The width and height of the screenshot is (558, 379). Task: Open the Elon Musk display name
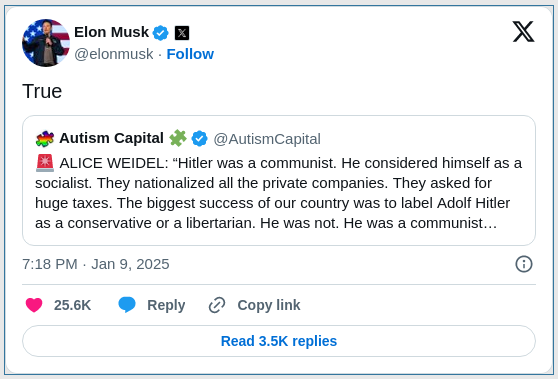pos(111,32)
